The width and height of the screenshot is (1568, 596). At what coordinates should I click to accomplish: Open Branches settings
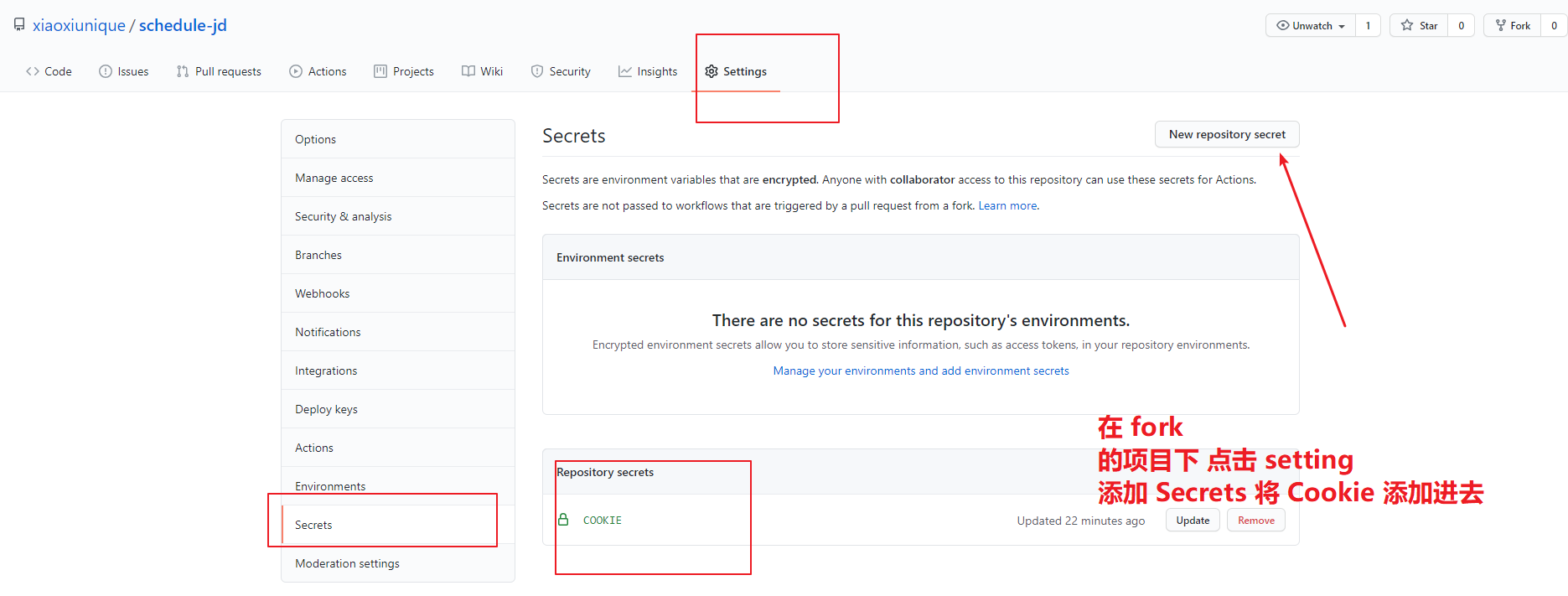click(398, 255)
